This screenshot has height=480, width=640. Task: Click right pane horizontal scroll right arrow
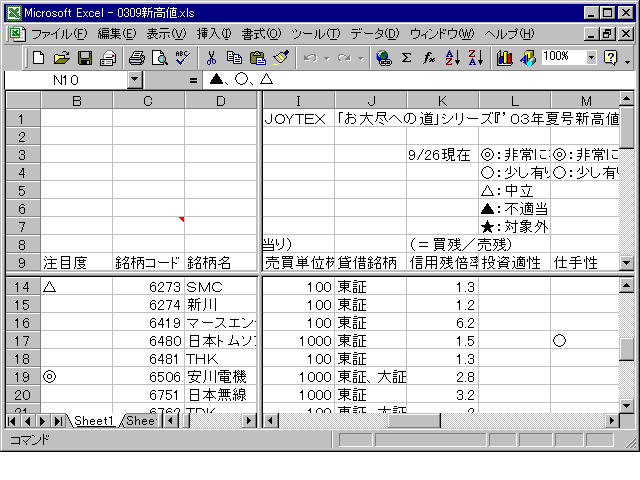[611, 421]
